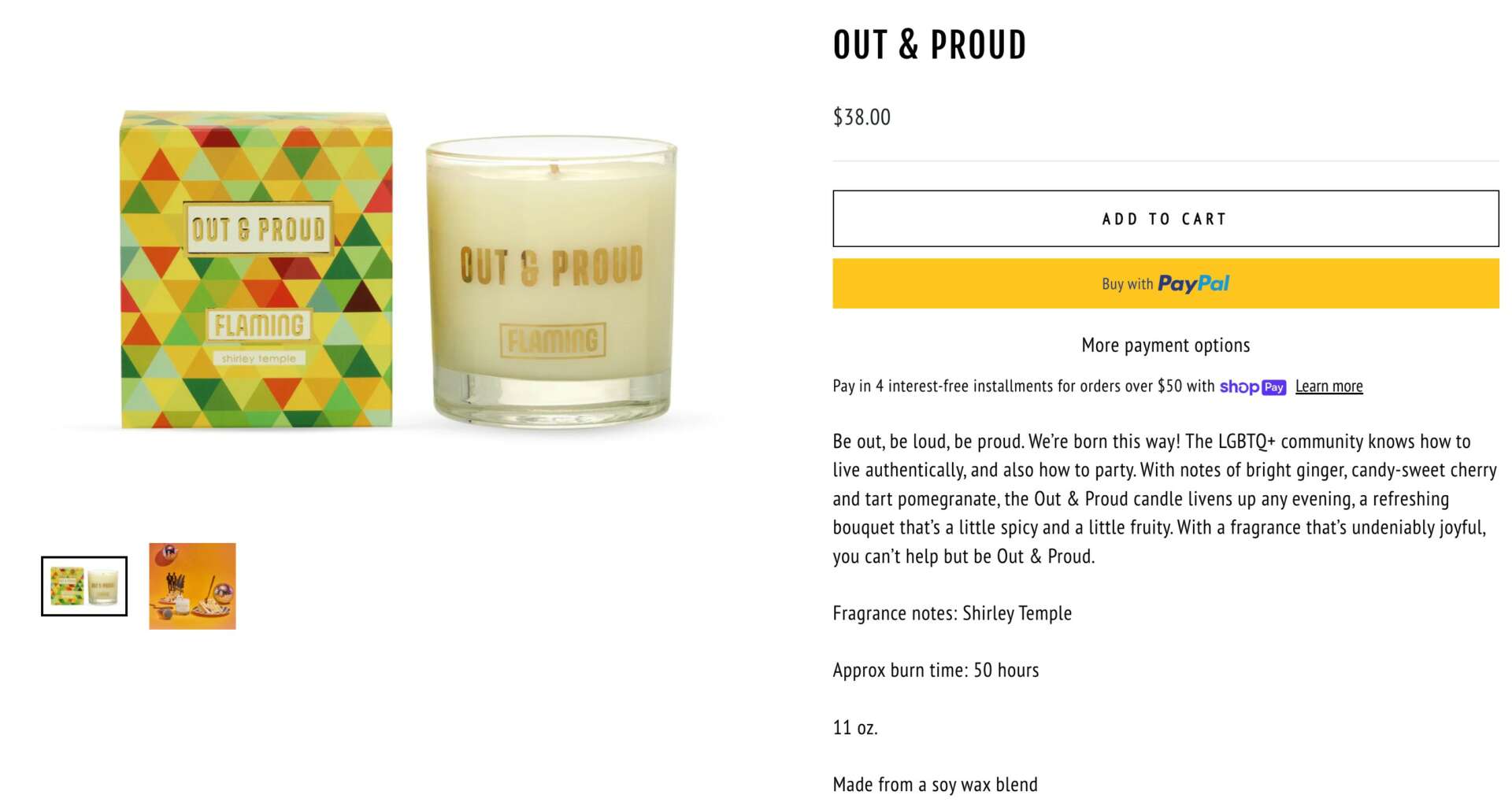Viewport: 1512px width, 806px height.
Task: Click the PayPal logo wordmark
Action: 1193,283
